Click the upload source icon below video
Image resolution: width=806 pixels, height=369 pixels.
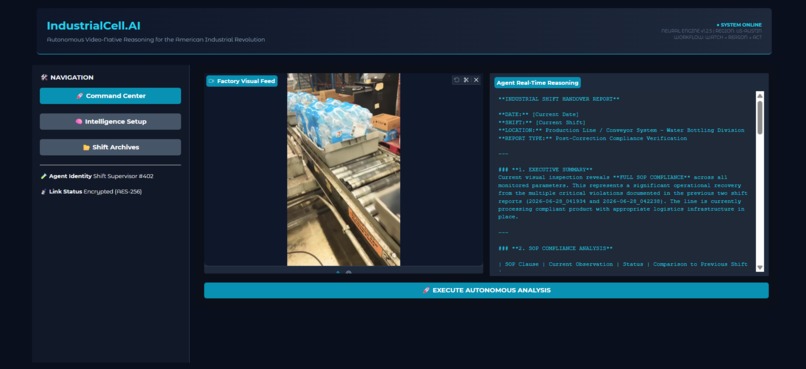pos(338,273)
